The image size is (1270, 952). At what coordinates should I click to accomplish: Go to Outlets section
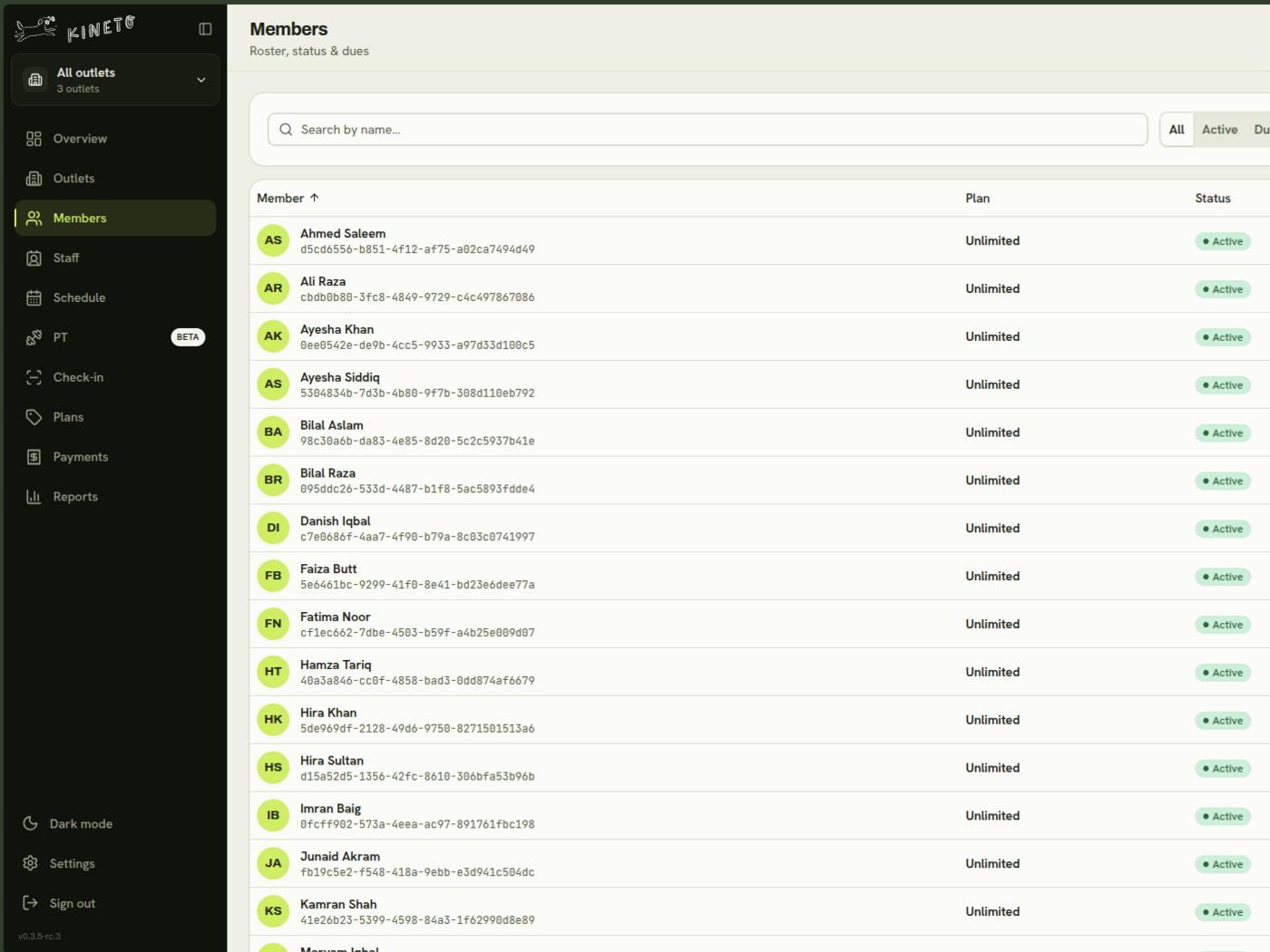(115, 179)
